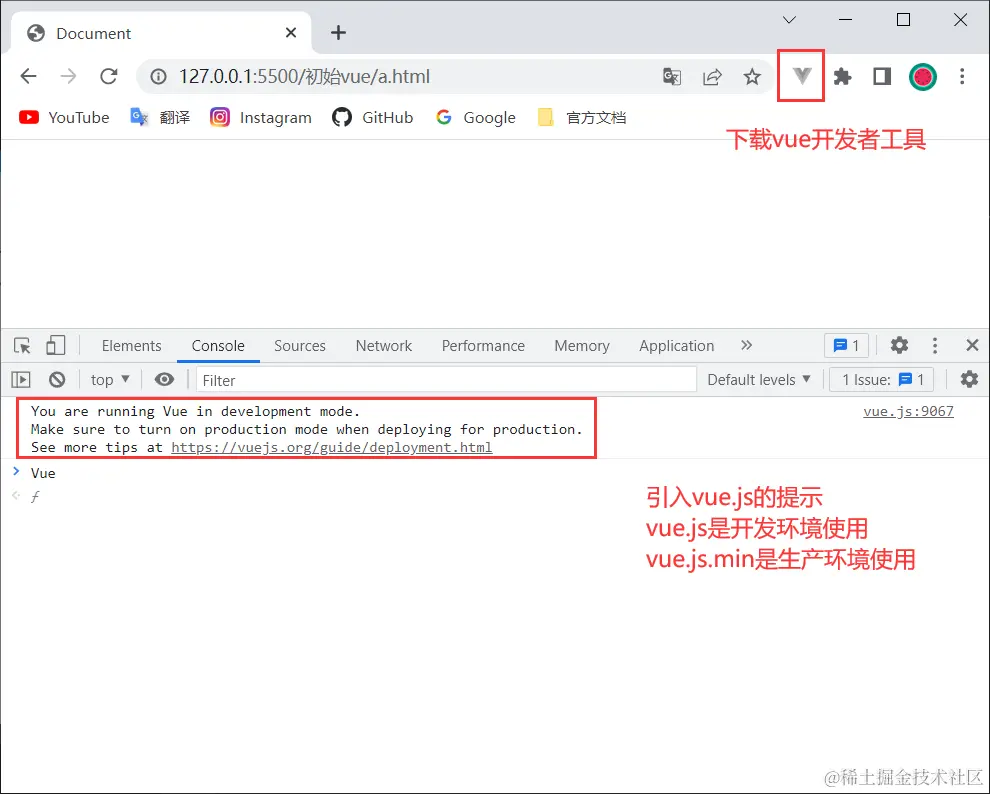The height and width of the screenshot is (794, 990).
Task: Show the console sidebar
Action: point(21,380)
